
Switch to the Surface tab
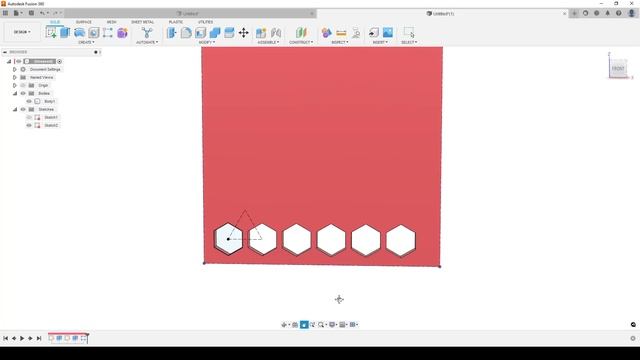pos(84,22)
